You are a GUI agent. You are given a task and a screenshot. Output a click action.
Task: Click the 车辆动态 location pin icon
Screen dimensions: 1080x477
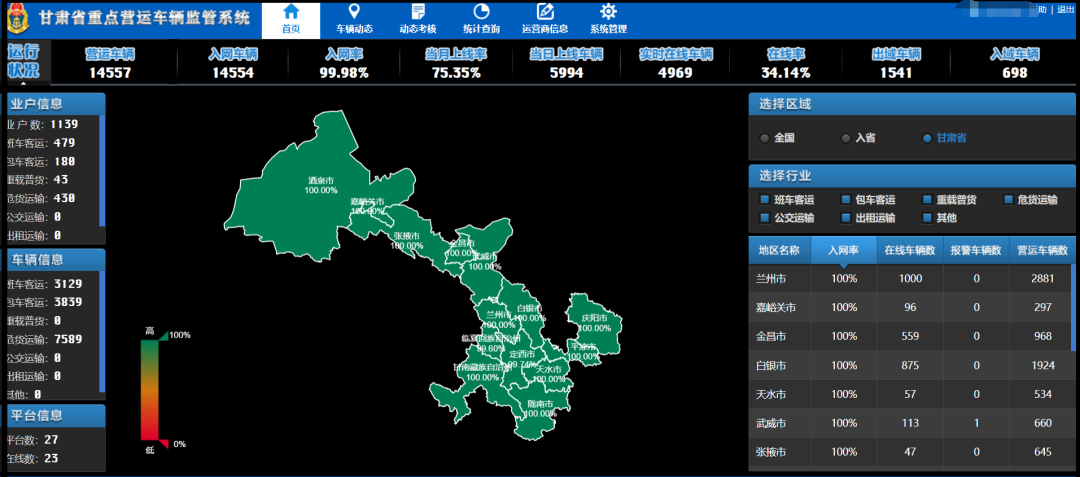coord(353,12)
